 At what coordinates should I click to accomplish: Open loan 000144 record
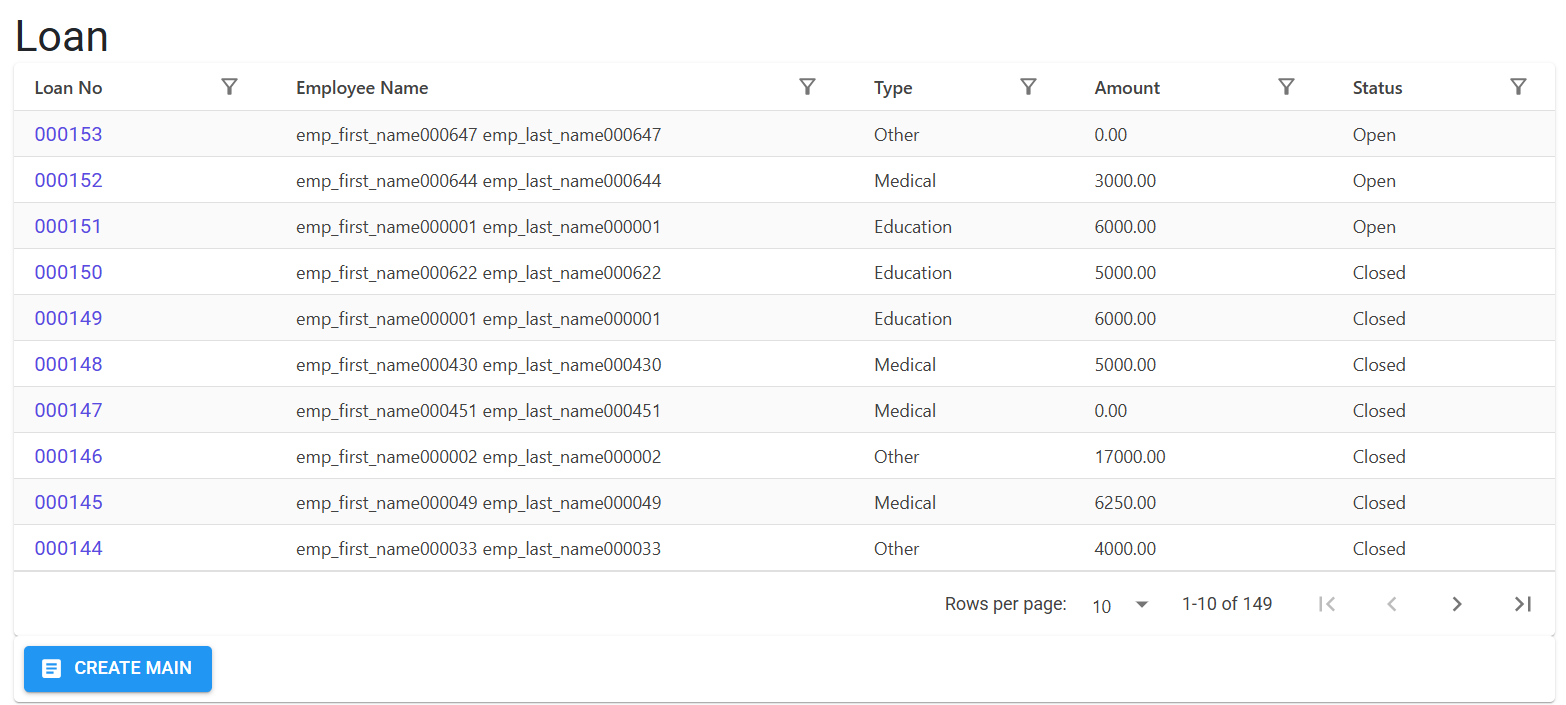click(69, 548)
